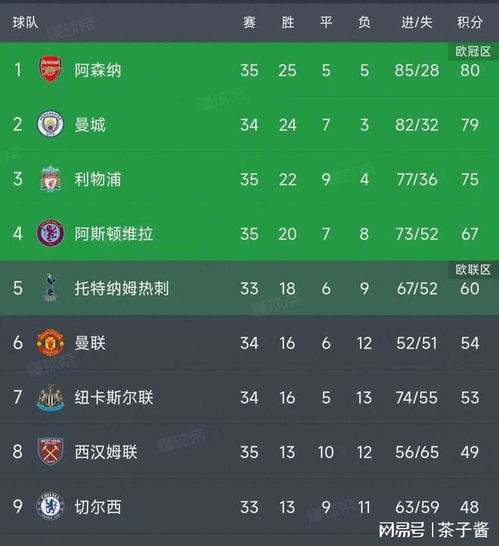Click team name 纽卡斯尔联
499x546 pixels.
point(114,397)
